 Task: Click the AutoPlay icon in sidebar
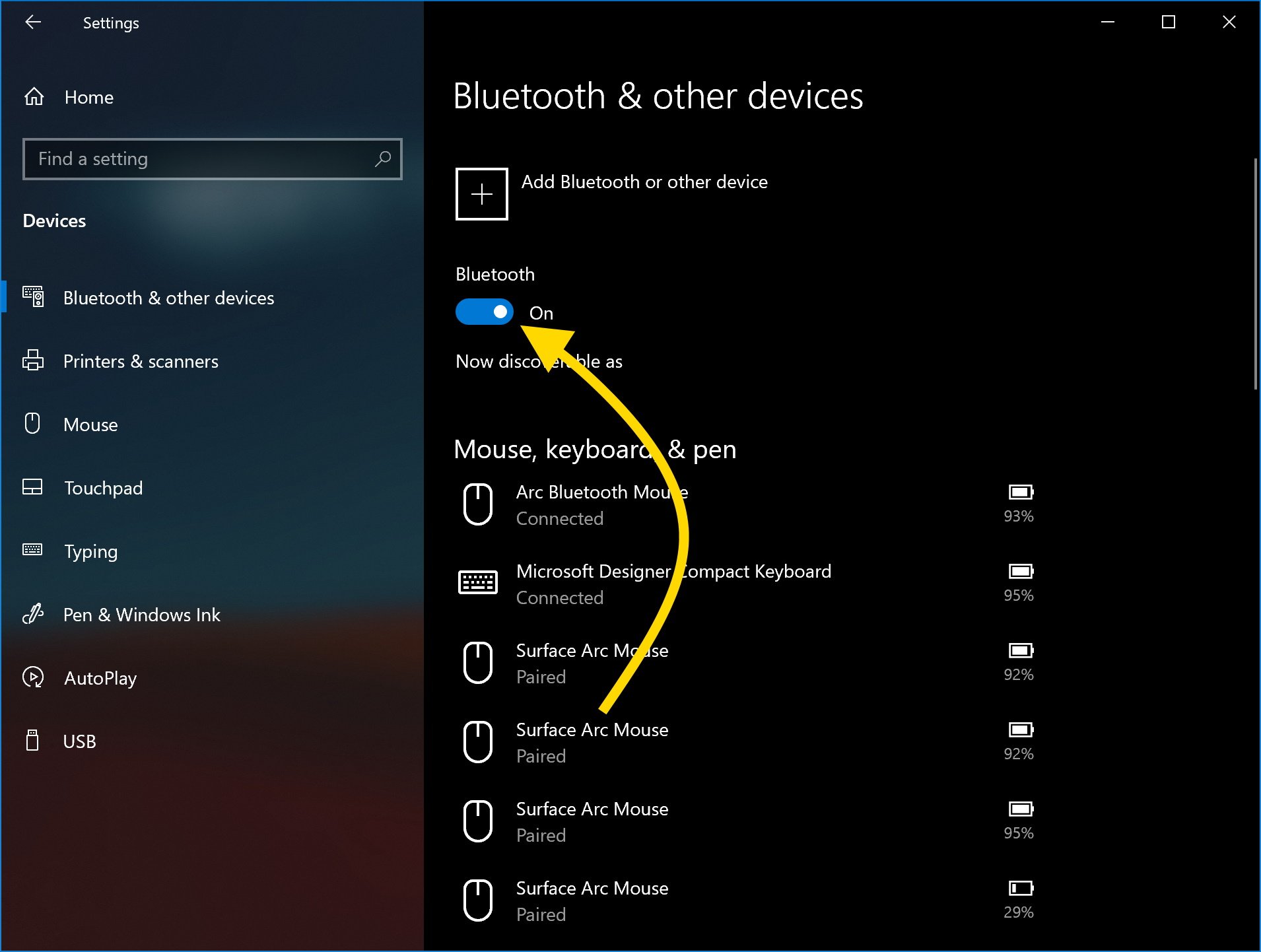(33, 677)
